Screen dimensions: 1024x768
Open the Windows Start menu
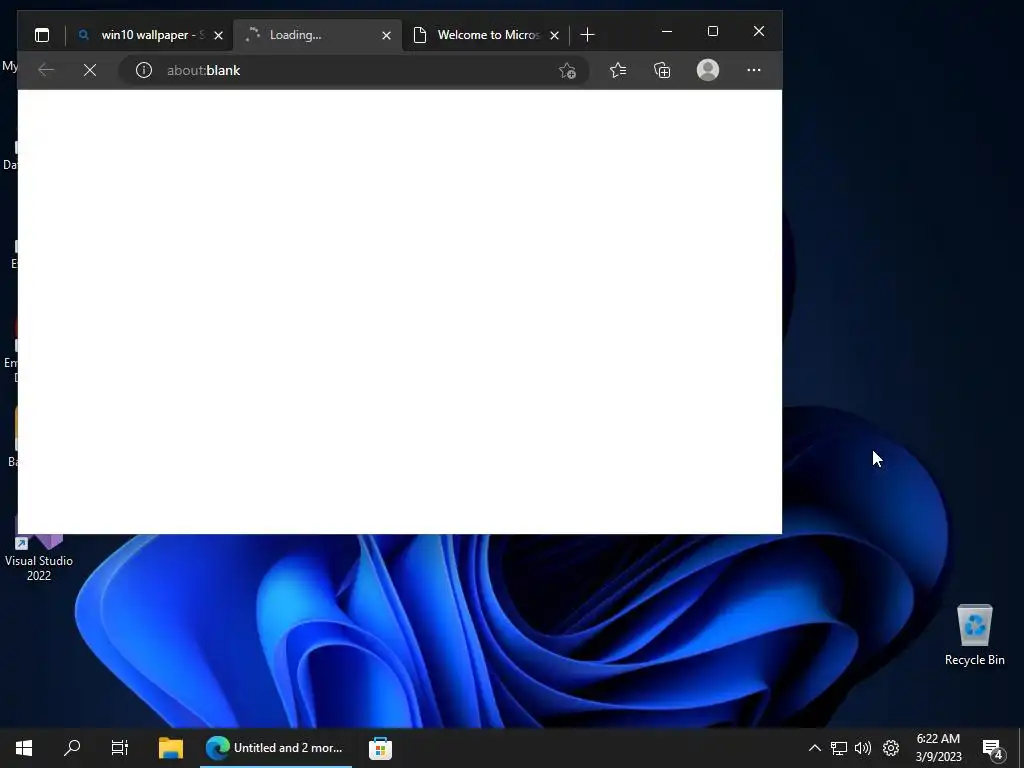point(24,748)
